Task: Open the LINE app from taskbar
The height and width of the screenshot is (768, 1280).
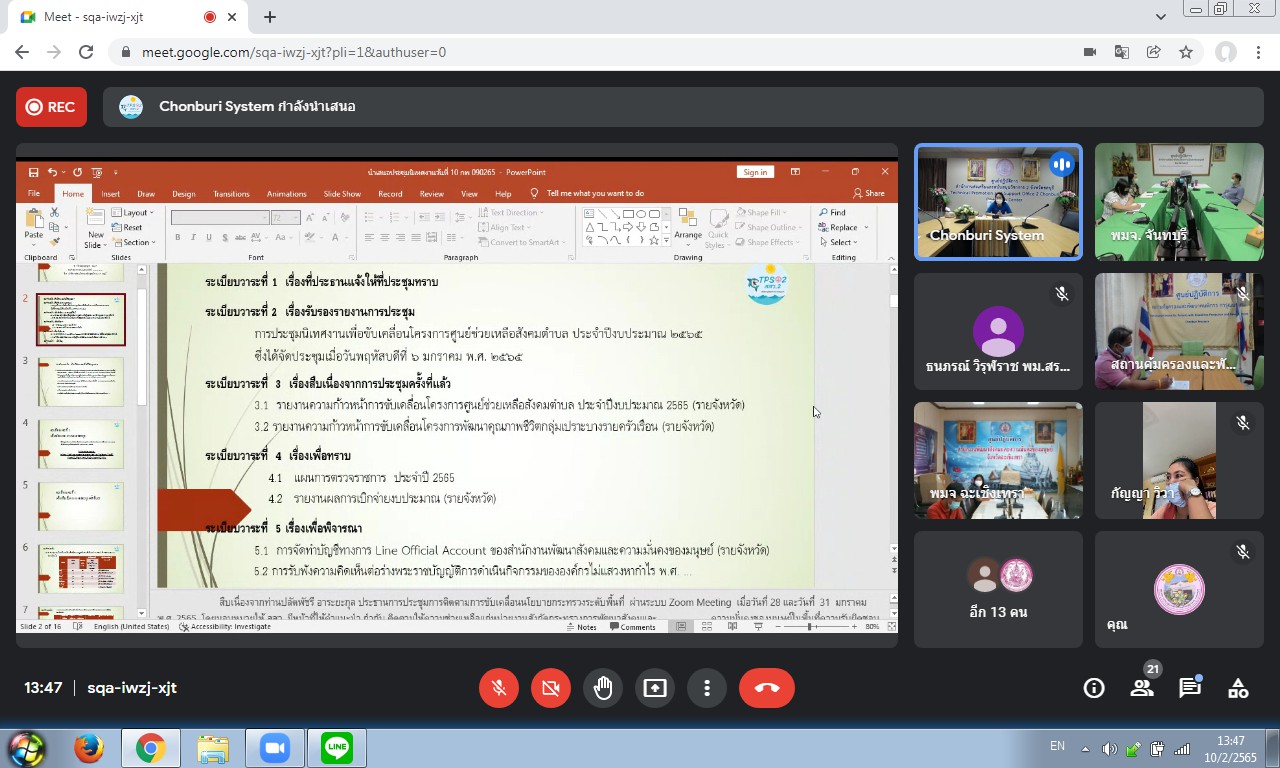Action: click(x=336, y=748)
